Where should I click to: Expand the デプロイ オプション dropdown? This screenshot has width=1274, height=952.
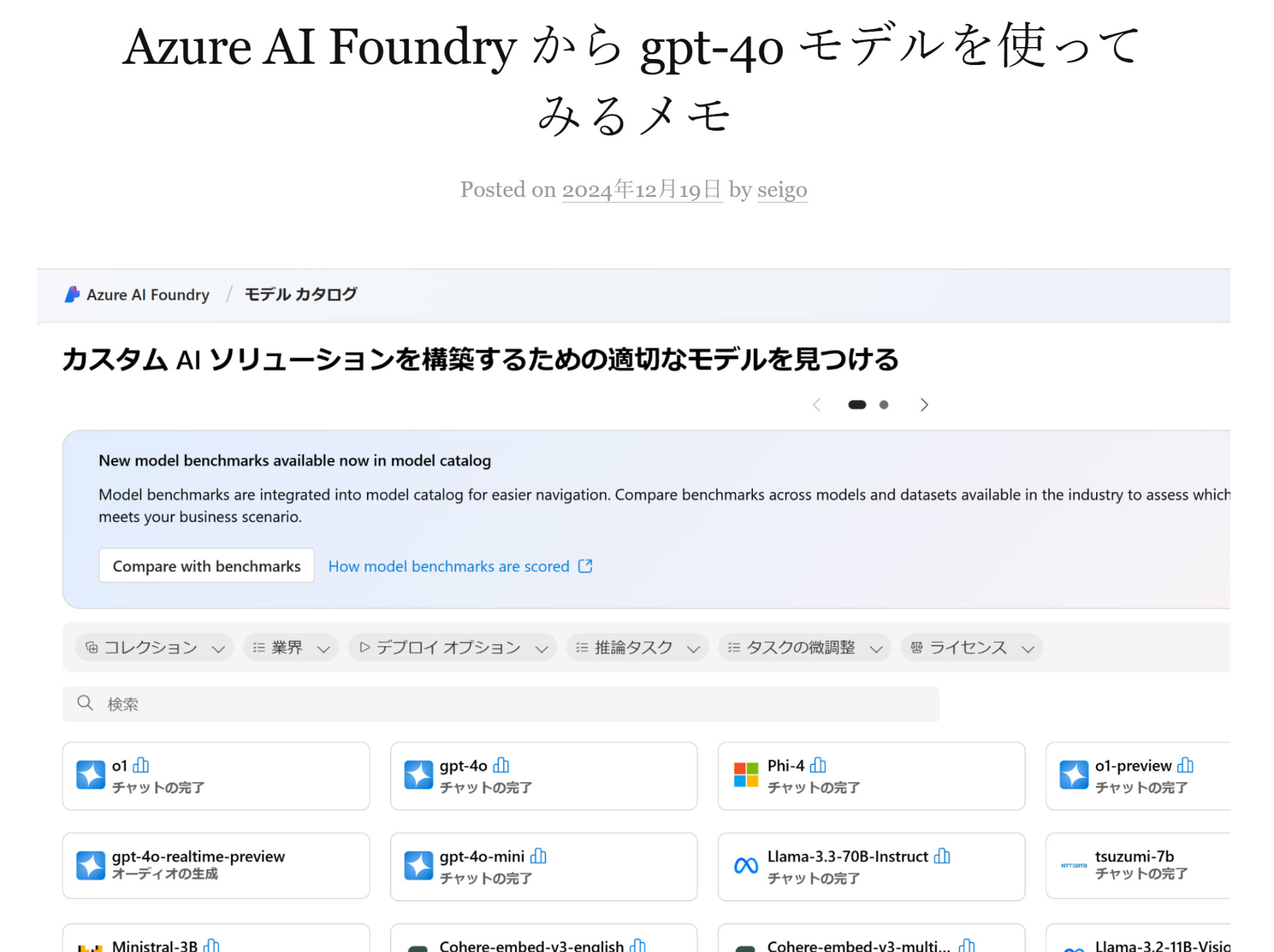(x=452, y=647)
